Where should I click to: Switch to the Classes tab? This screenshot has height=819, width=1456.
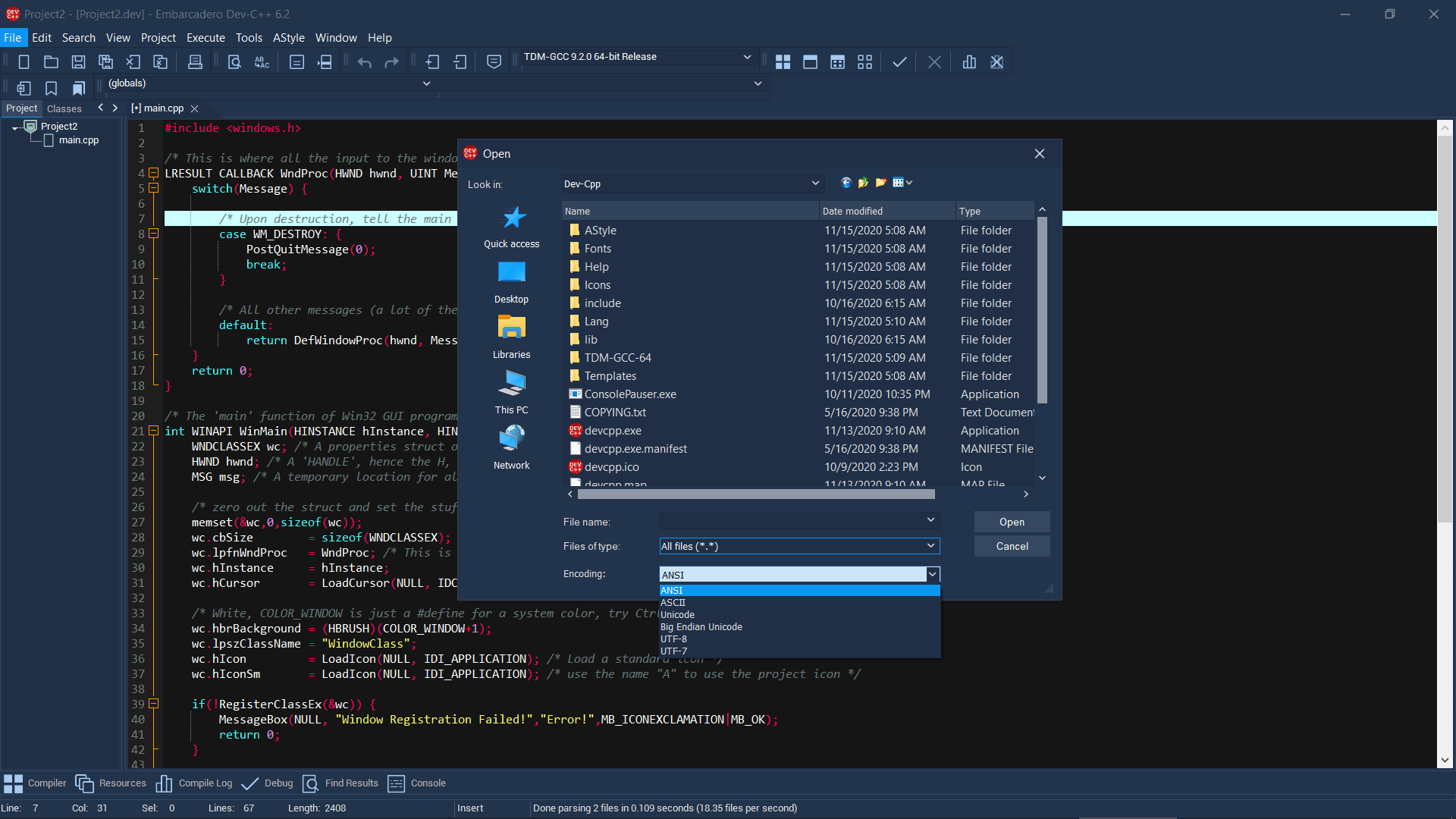[64, 108]
